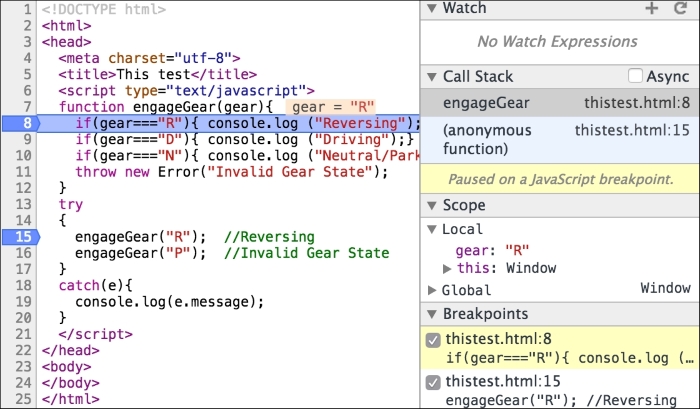Viewport: 700px width, 409px height.
Task: Click the "Paused on a JavaScript breakpoint" message
Action: 560,179
